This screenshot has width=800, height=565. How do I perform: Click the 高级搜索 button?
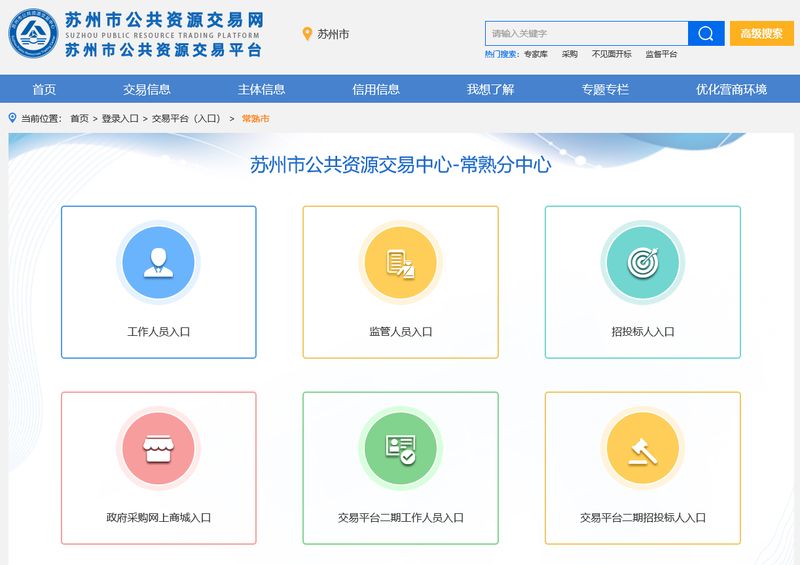pyautogui.click(x=761, y=33)
